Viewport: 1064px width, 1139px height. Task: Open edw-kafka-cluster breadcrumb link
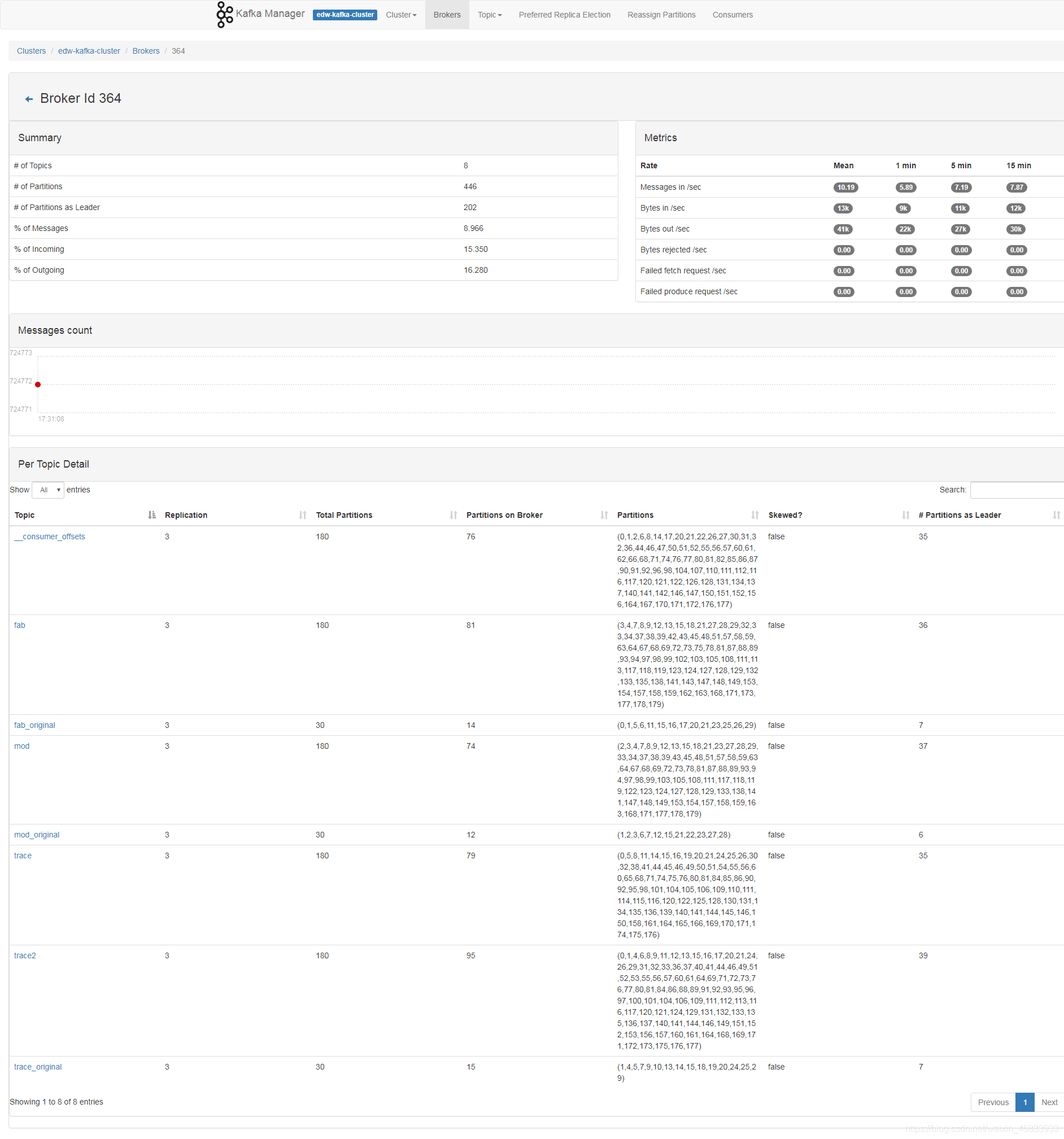(89, 51)
